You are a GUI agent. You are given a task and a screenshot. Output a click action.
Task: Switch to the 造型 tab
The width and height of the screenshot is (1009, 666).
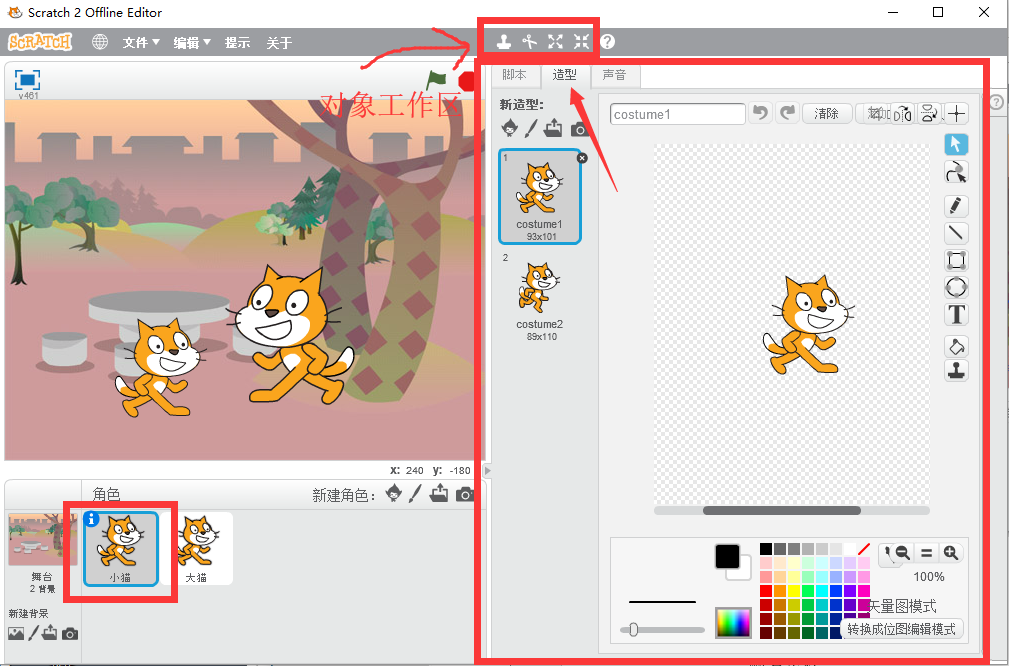click(565, 75)
